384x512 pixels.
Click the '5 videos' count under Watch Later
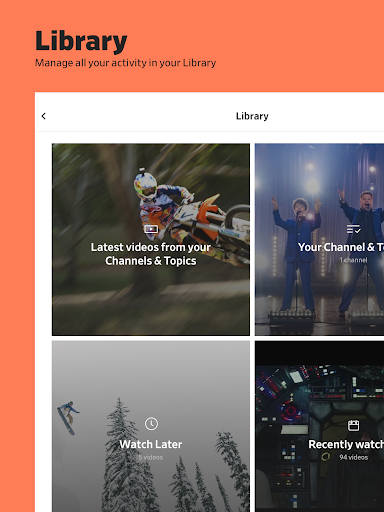[151, 457]
